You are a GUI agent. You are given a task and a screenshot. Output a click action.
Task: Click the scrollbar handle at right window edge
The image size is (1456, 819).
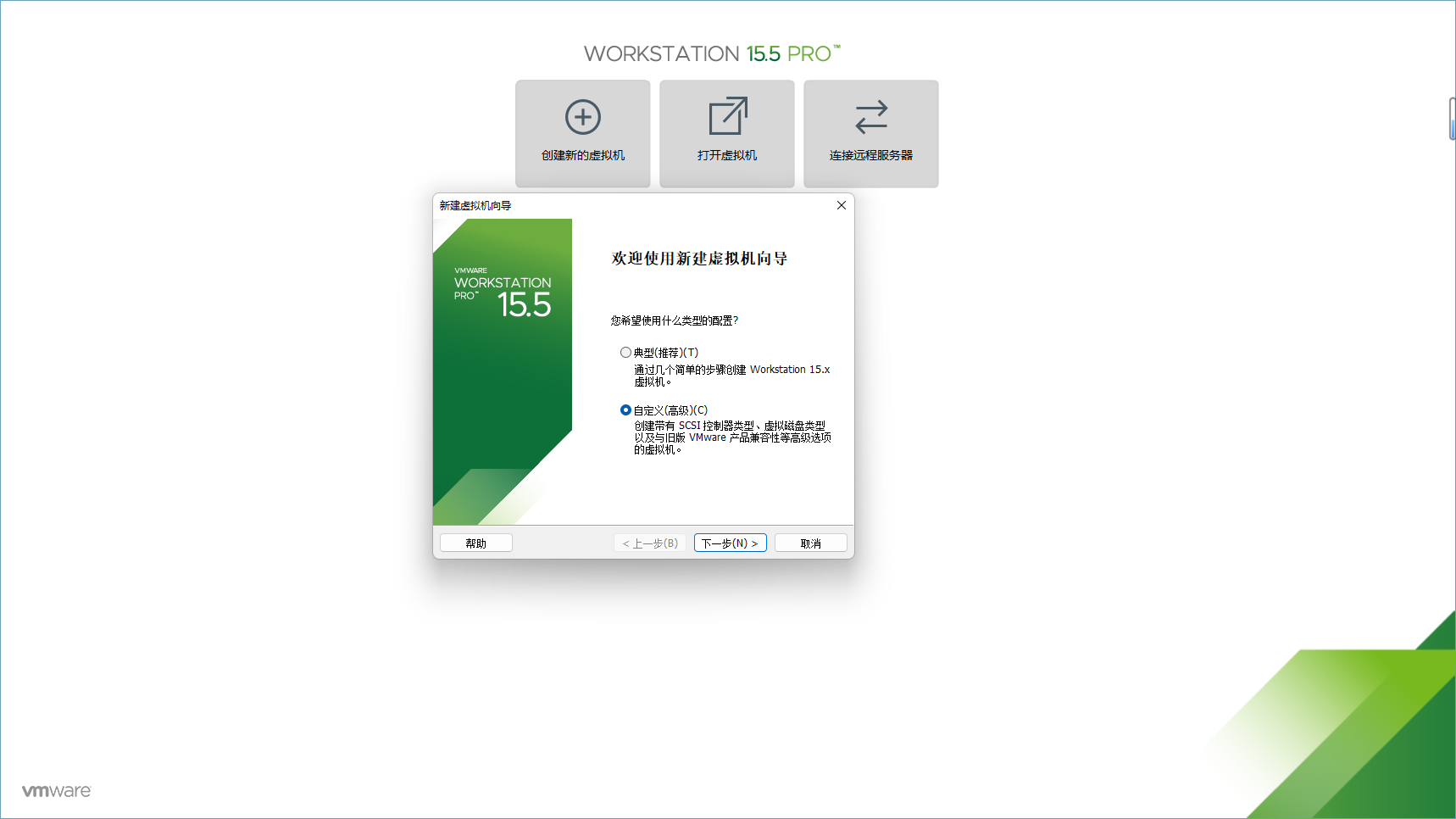pyautogui.click(x=1452, y=119)
